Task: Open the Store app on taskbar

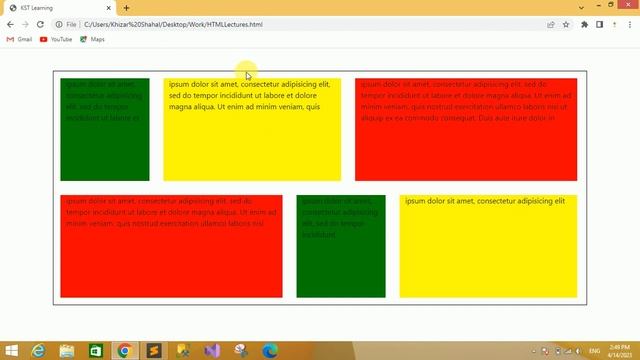Action: point(96,351)
